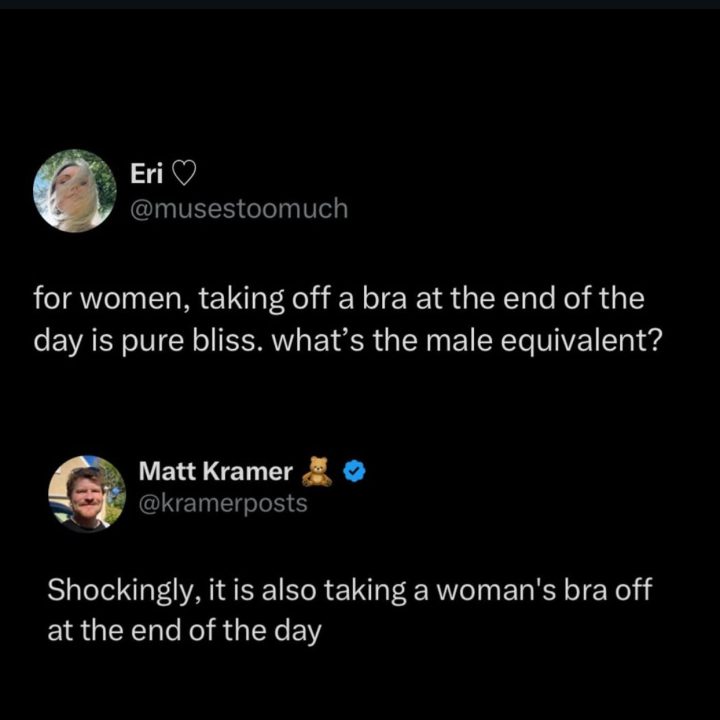Click the word "off" ending reply's first line
This screenshot has height=720, width=720.
click(632, 590)
